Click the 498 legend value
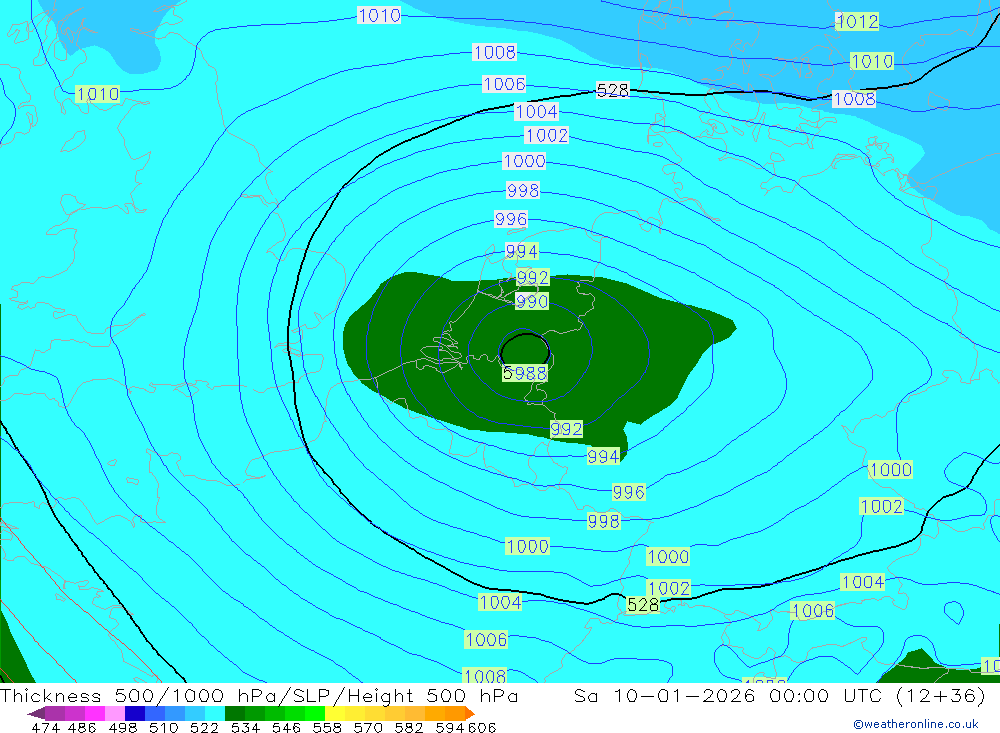 pos(122,727)
